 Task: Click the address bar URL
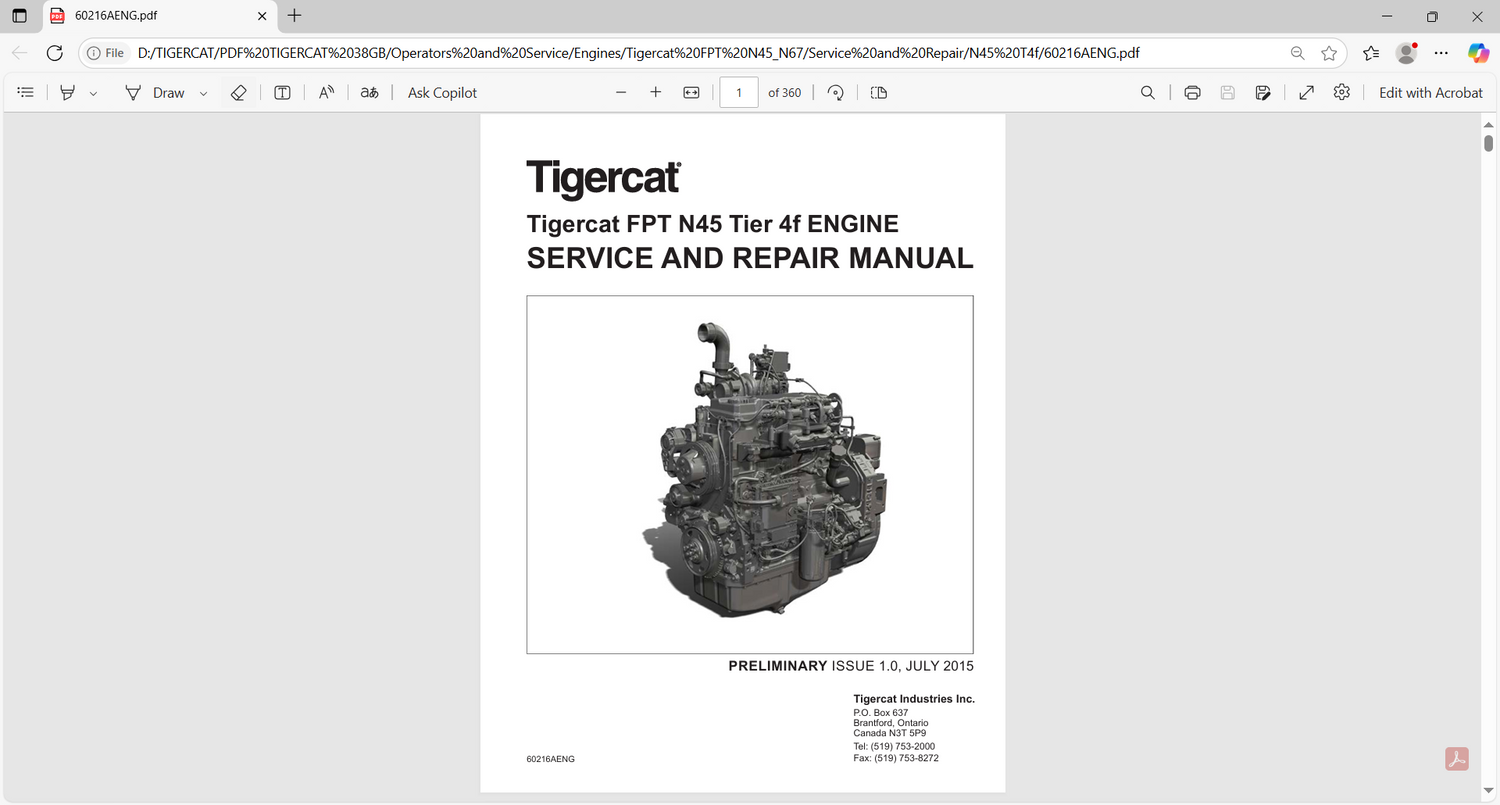click(638, 53)
